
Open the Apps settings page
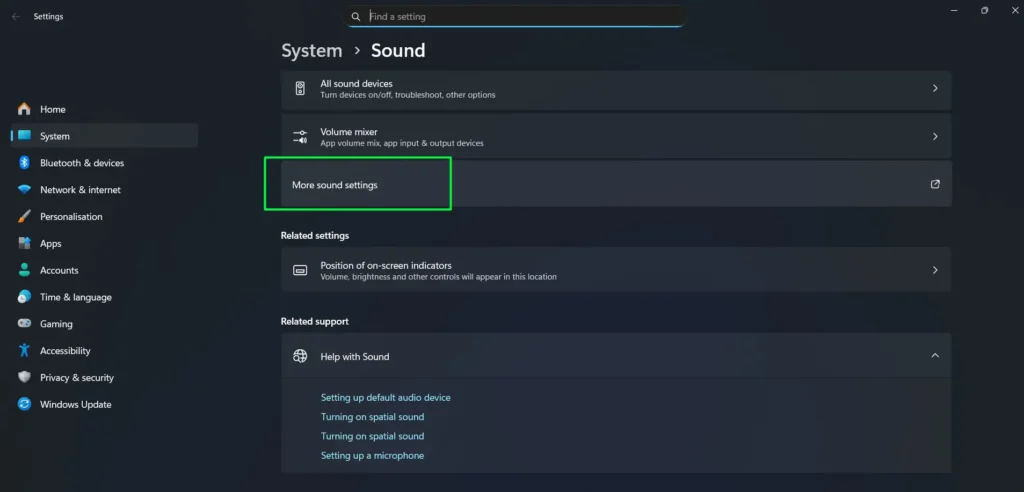pyautogui.click(x=104, y=243)
